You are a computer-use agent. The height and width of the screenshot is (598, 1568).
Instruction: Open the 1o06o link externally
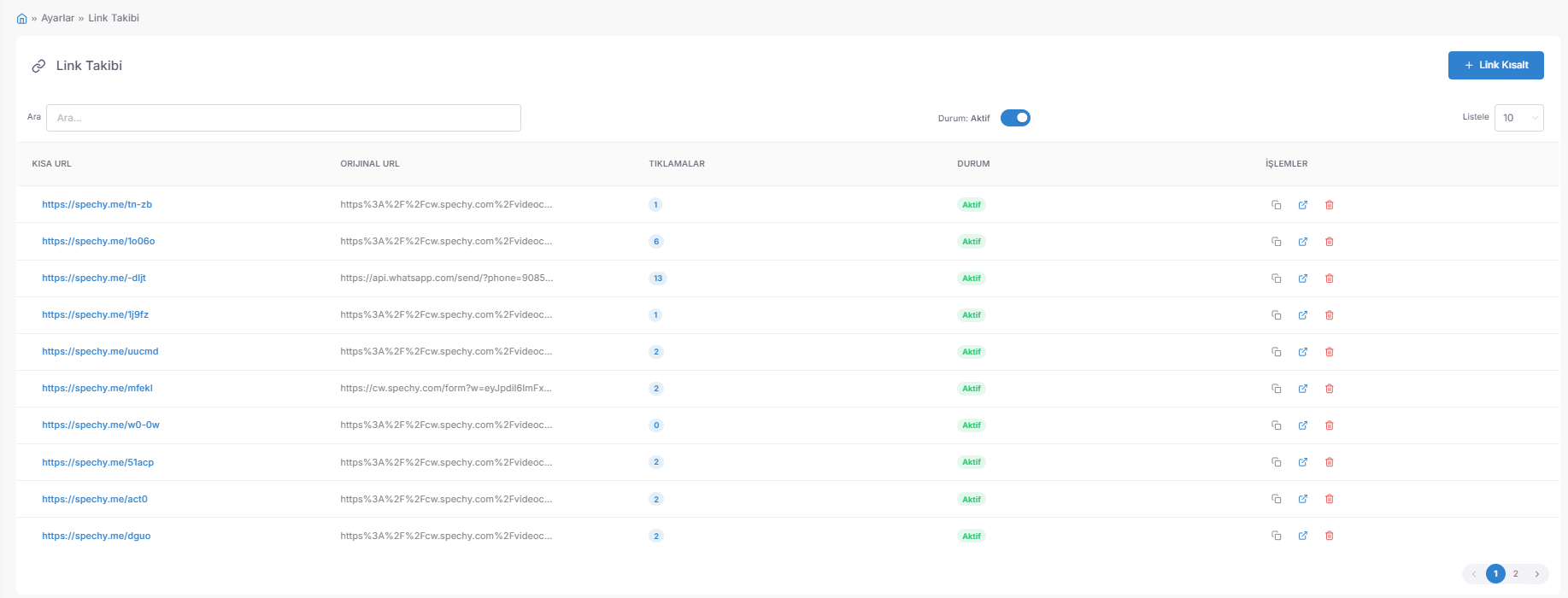click(1303, 242)
